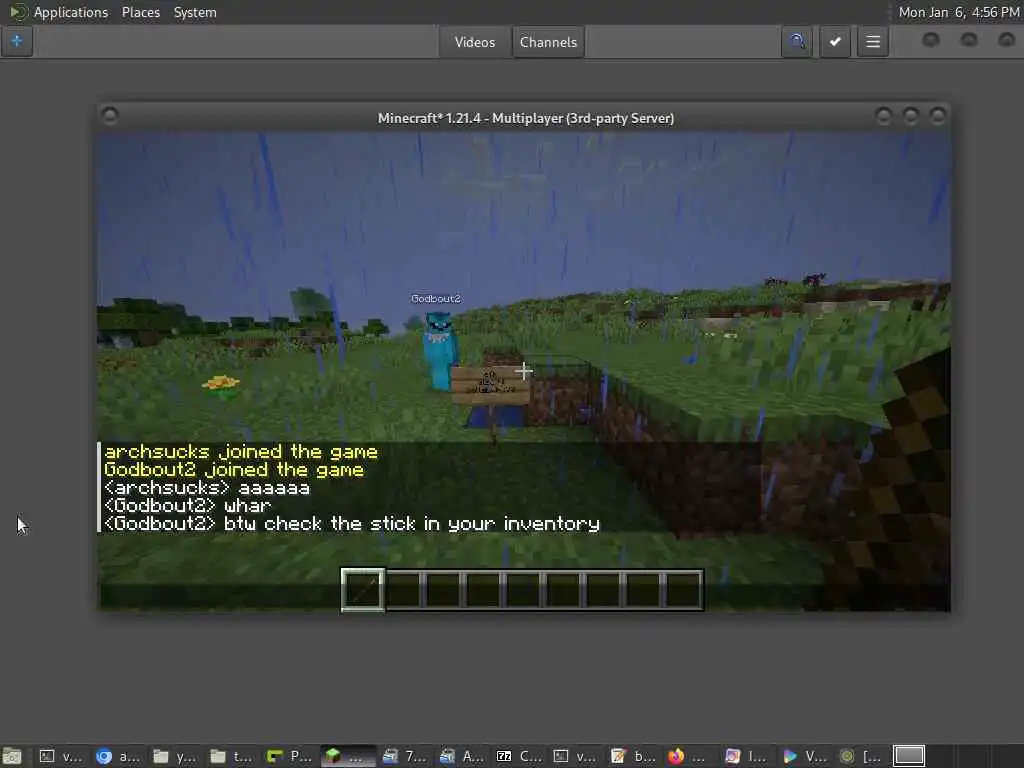Open the Places menu
The image size is (1024, 768).
[x=140, y=12]
